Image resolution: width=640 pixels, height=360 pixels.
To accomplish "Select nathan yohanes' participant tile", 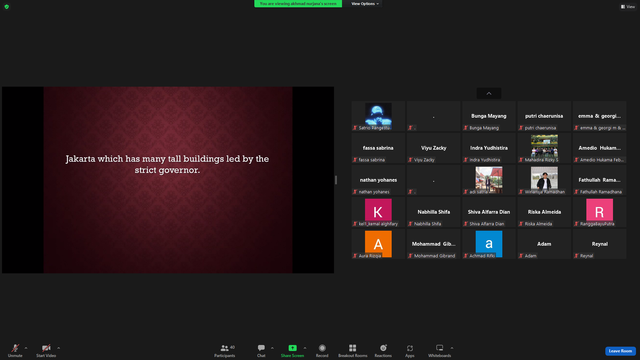I will 378,180.
